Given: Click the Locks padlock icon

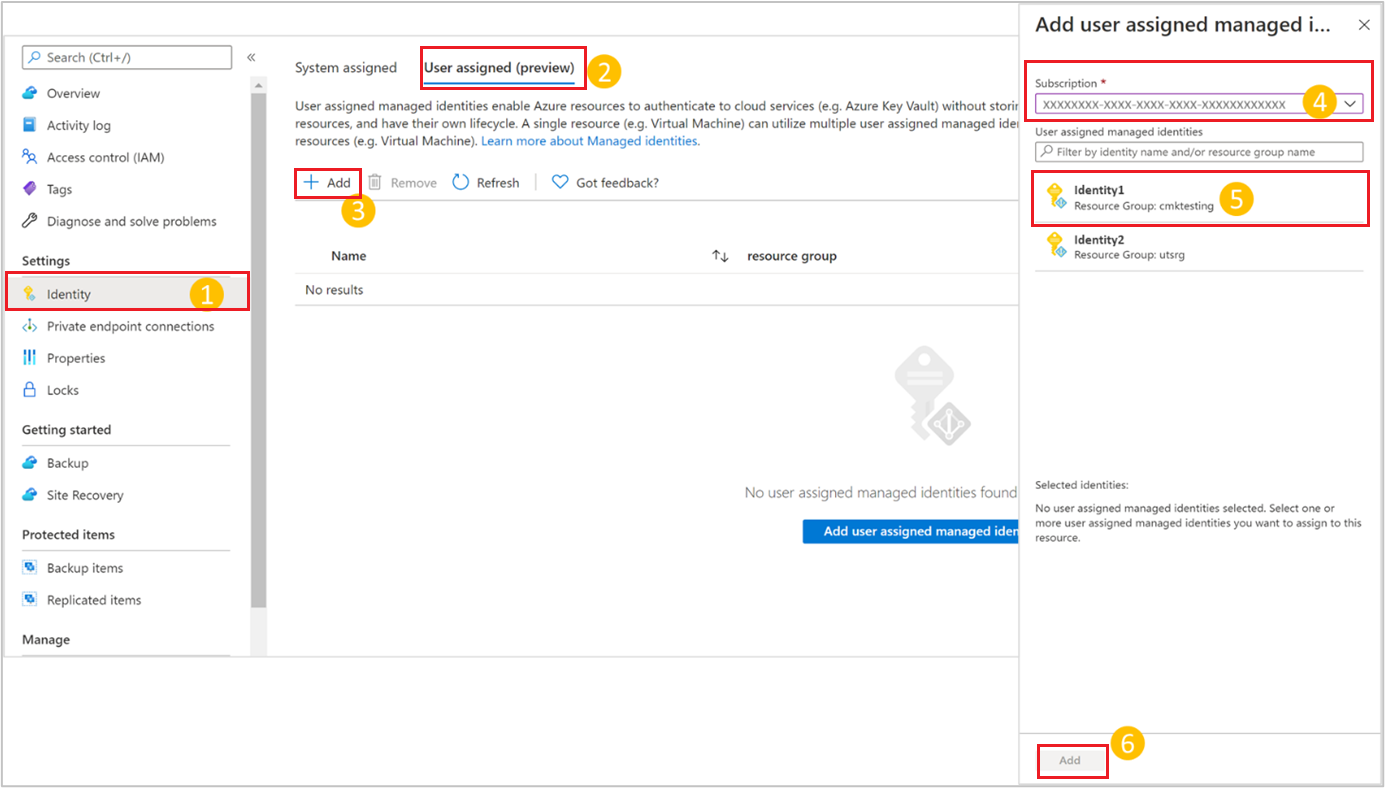Looking at the screenshot, I should (29, 390).
